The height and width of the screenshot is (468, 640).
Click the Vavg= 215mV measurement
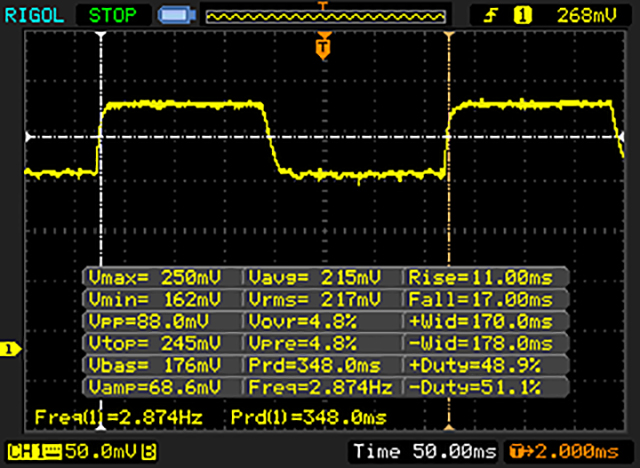[x=315, y=278]
